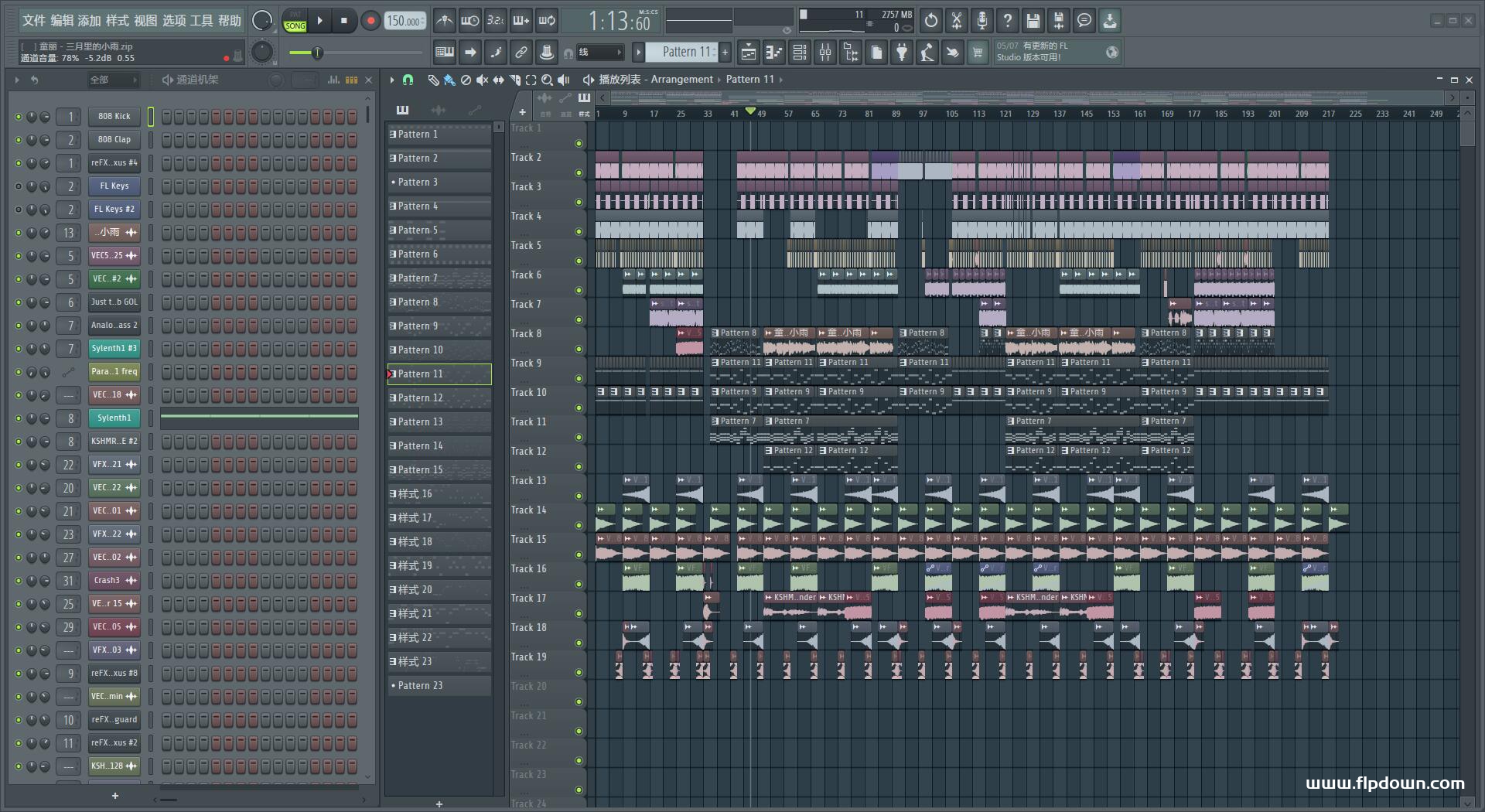1485x812 pixels.
Task: Open help question mark icon
Action: [1008, 21]
